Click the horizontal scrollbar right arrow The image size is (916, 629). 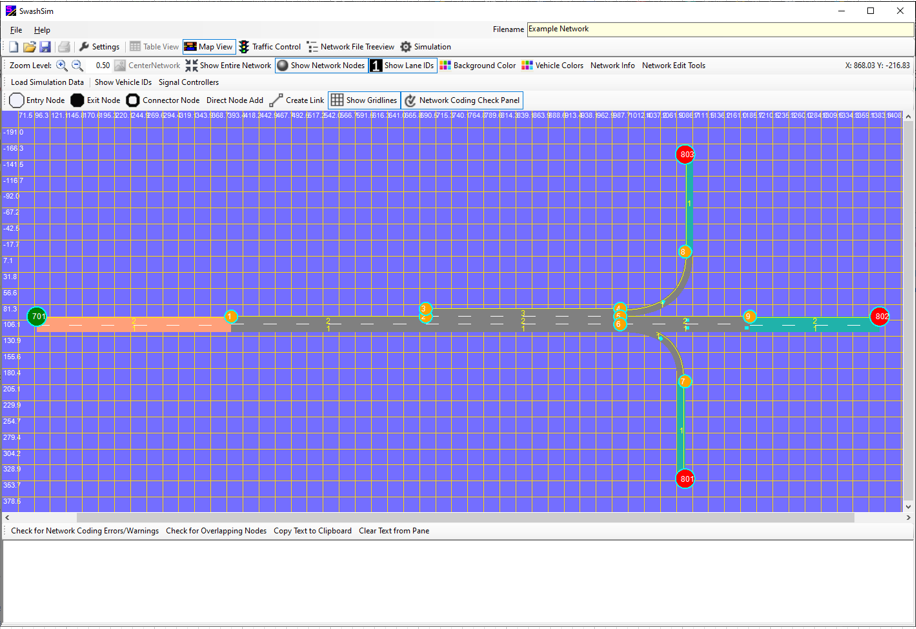pos(908,517)
